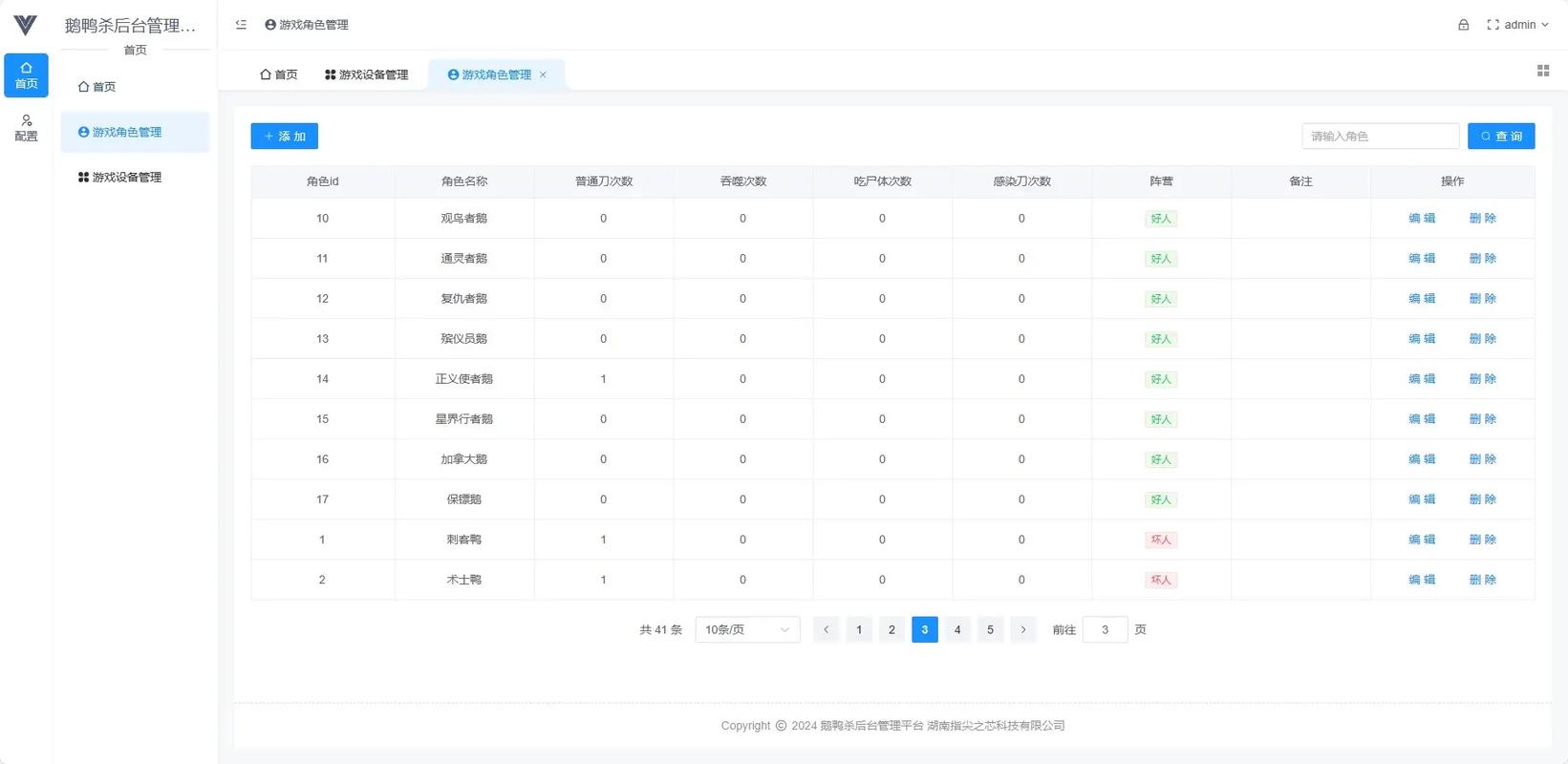The image size is (1568, 764).
Task: Click the 坏人 tag in 术士鸭 row
Action: click(1161, 580)
